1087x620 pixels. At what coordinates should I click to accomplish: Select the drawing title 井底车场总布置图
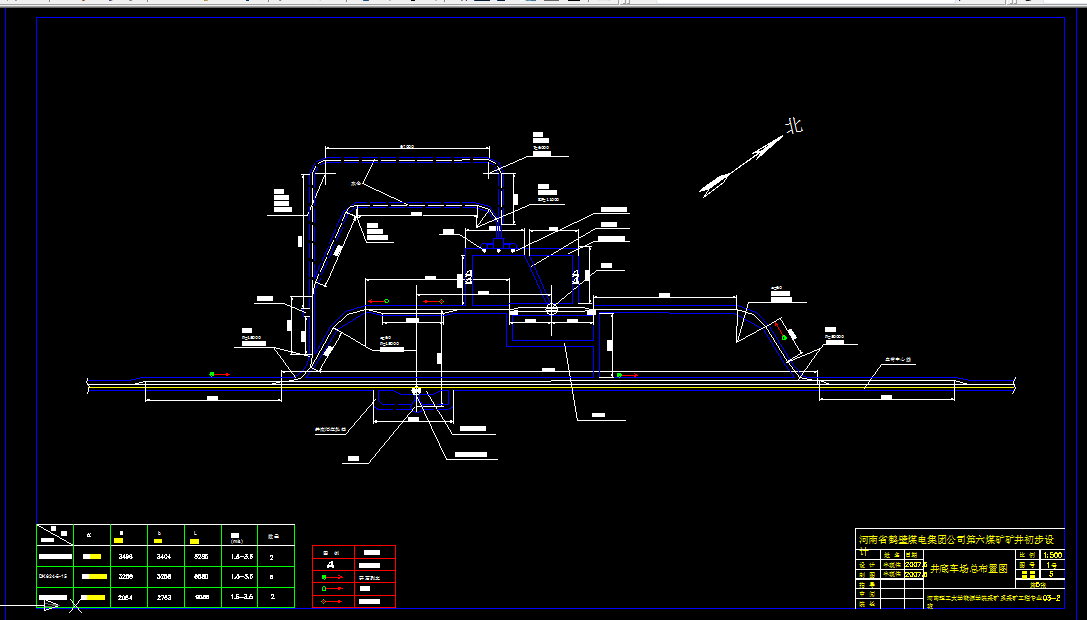(x=969, y=569)
